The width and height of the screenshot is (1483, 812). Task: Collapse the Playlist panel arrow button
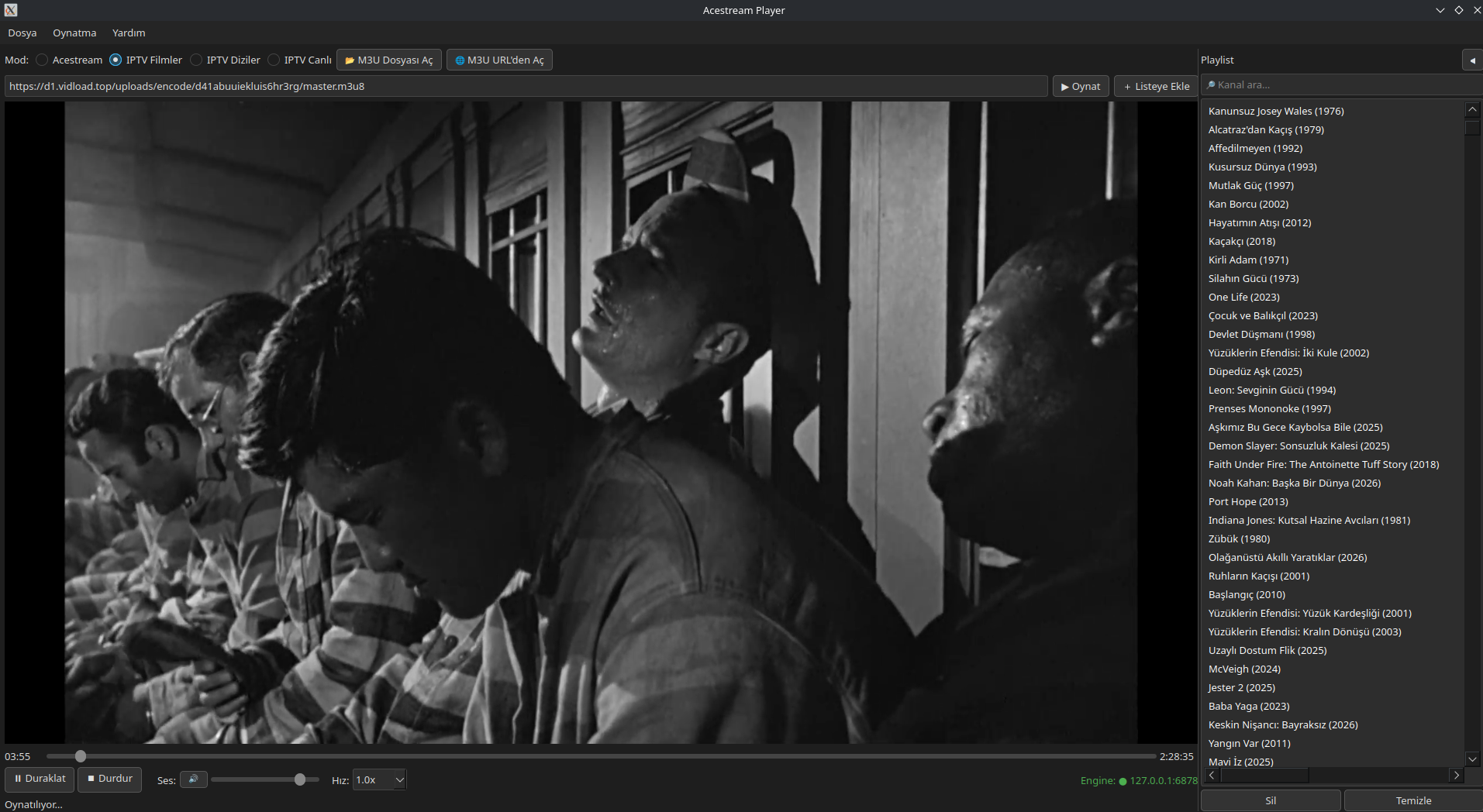tap(1472, 60)
